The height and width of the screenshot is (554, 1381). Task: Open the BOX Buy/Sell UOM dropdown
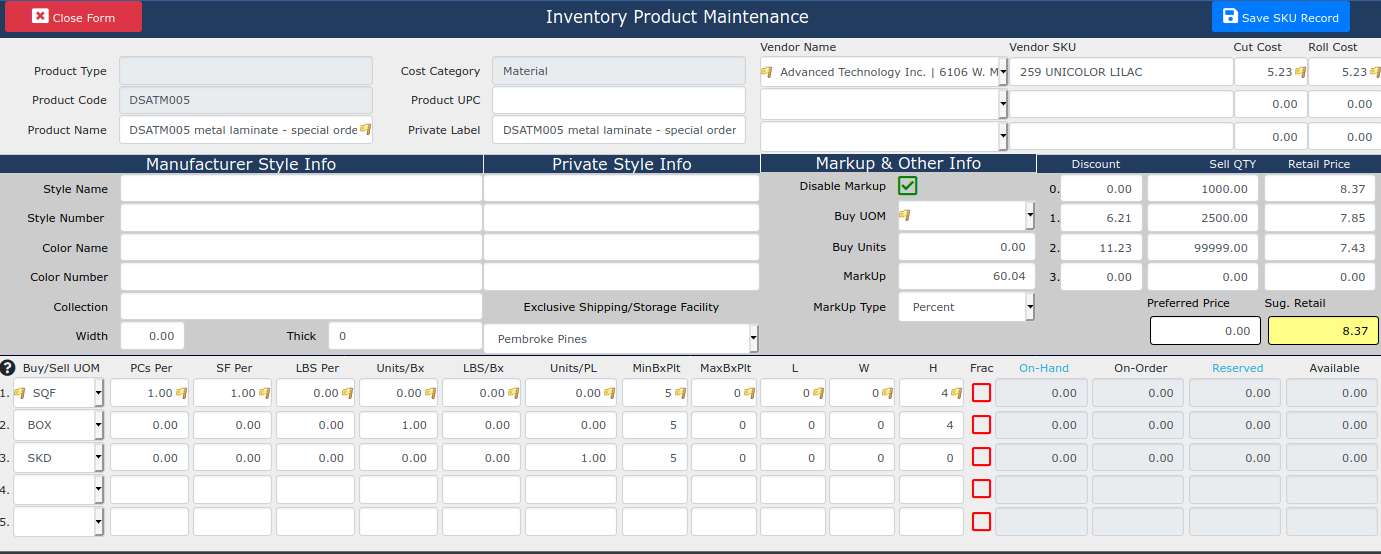pos(99,425)
